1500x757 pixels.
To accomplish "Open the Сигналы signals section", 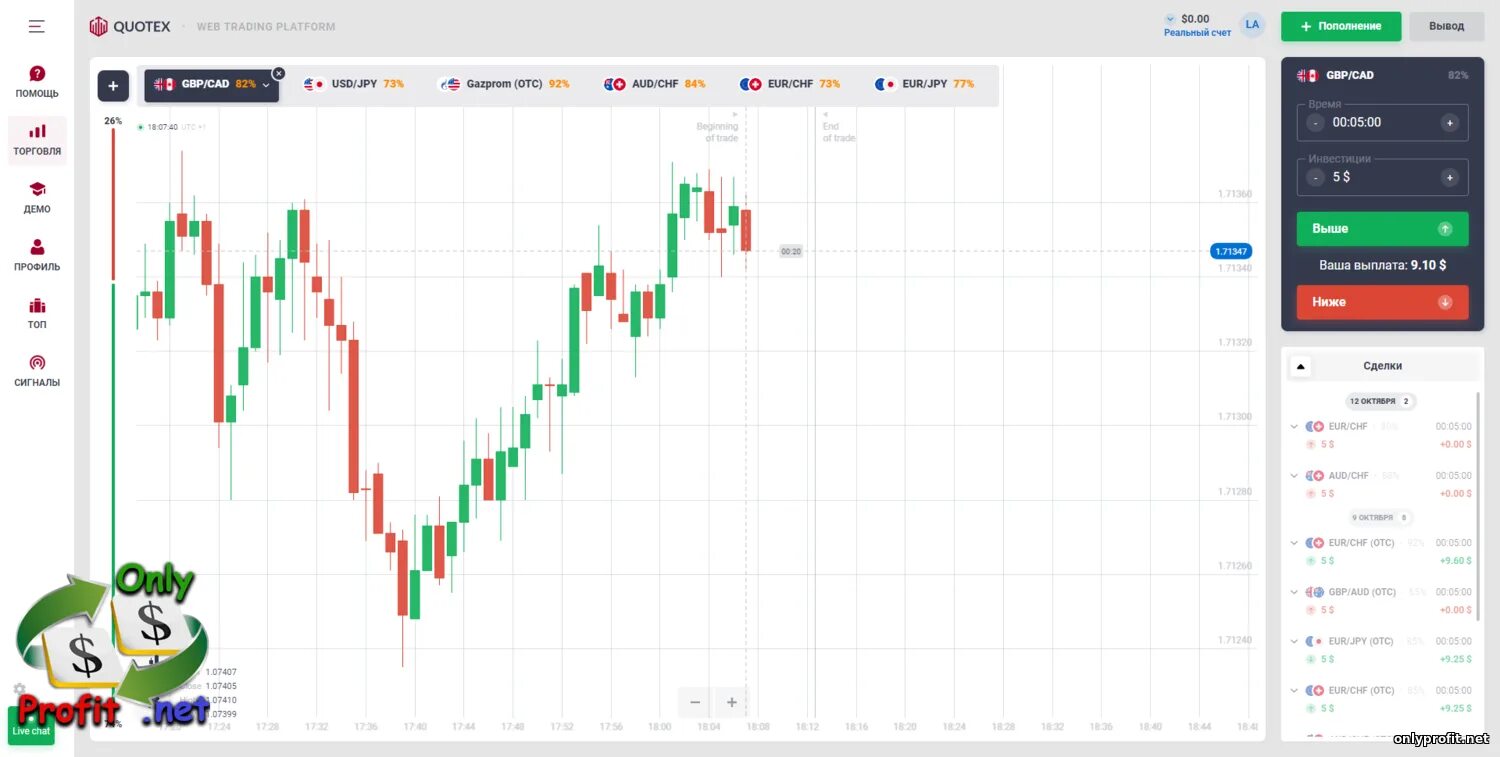I will [37, 371].
